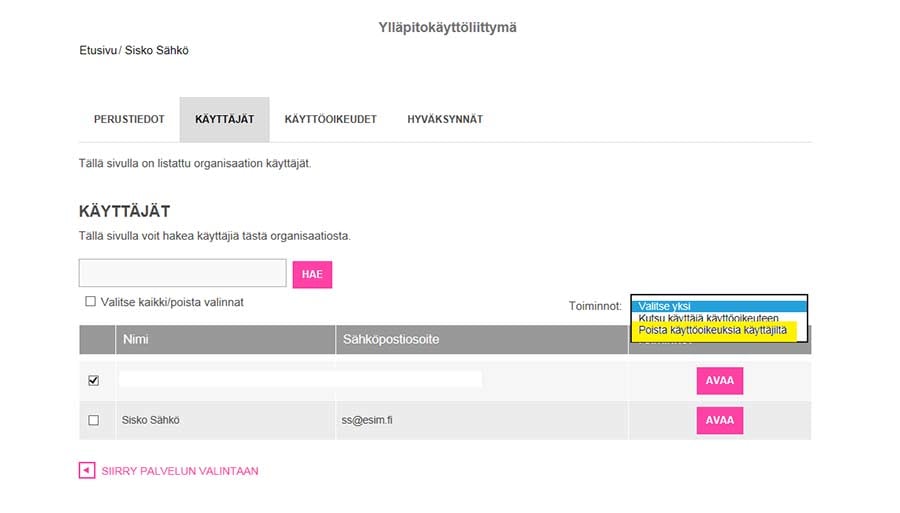Choose Poista käyttöoikeuksia käyttäjiltä option
900x513 pixels.
pos(713,331)
